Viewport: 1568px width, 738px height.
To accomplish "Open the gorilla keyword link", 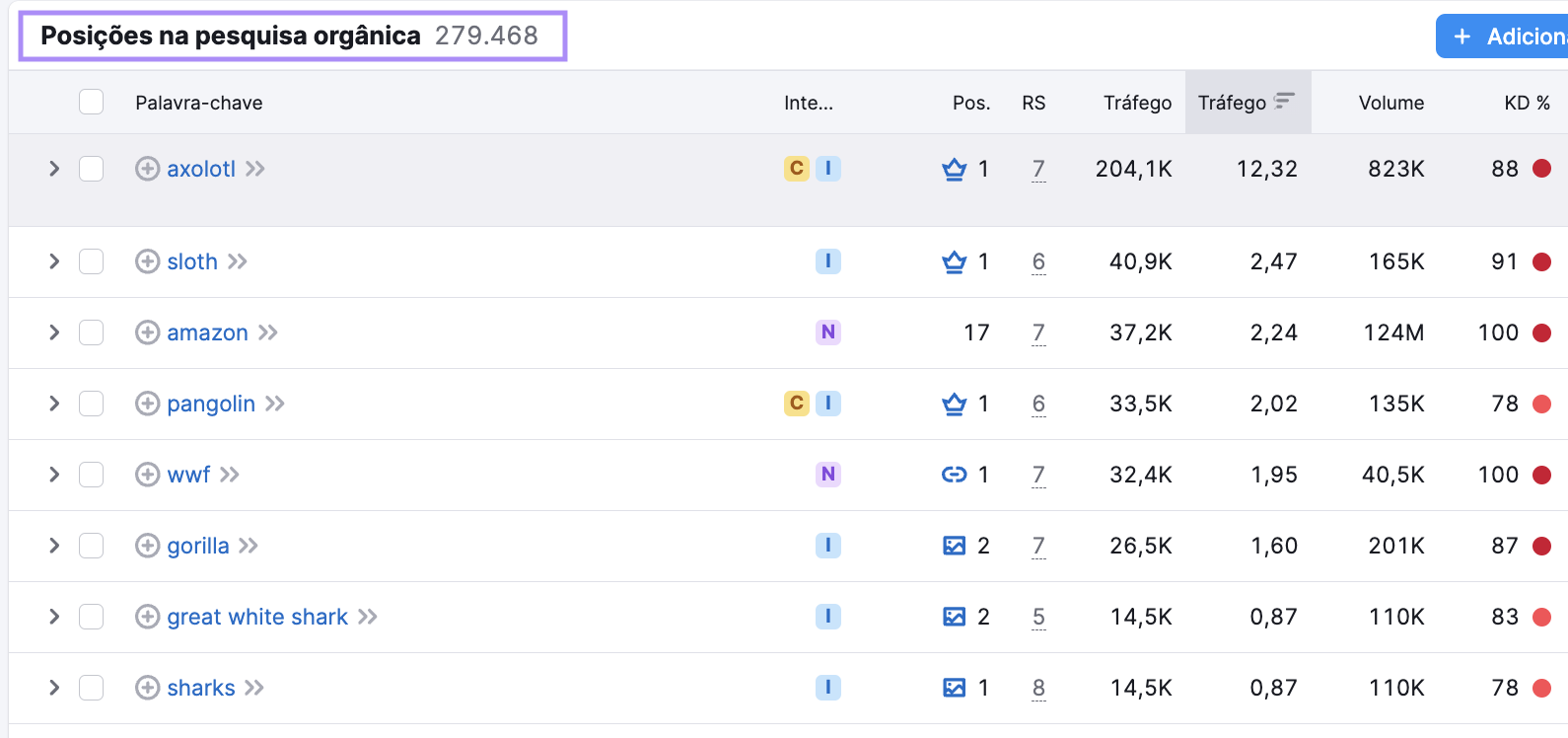I will [x=198, y=546].
